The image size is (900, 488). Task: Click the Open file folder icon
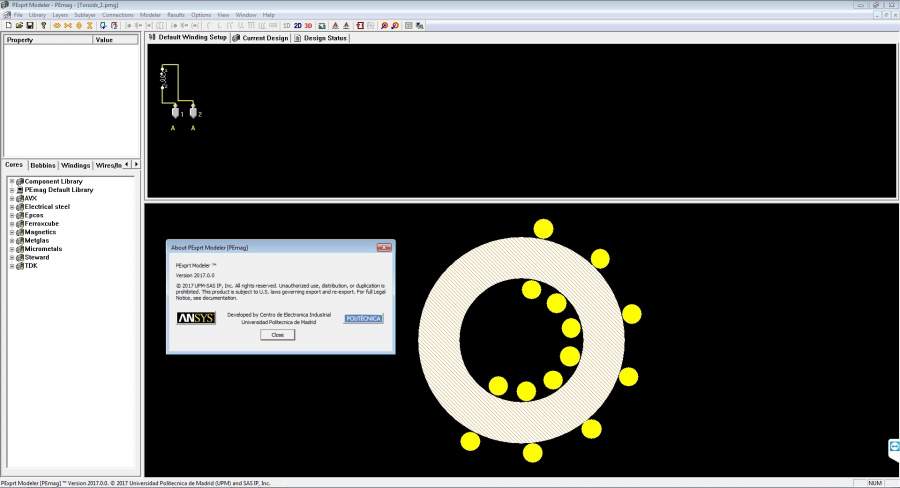19,26
